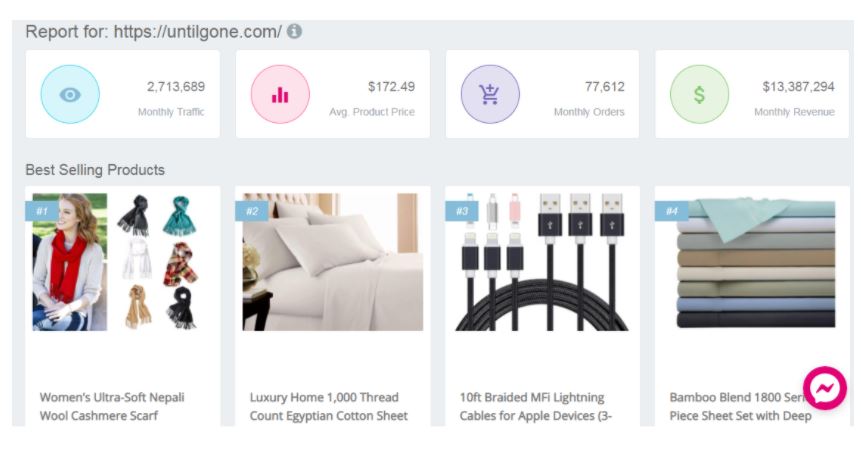Open the bamboo blend sheet set image
The height and width of the screenshot is (470, 861).
[752, 262]
